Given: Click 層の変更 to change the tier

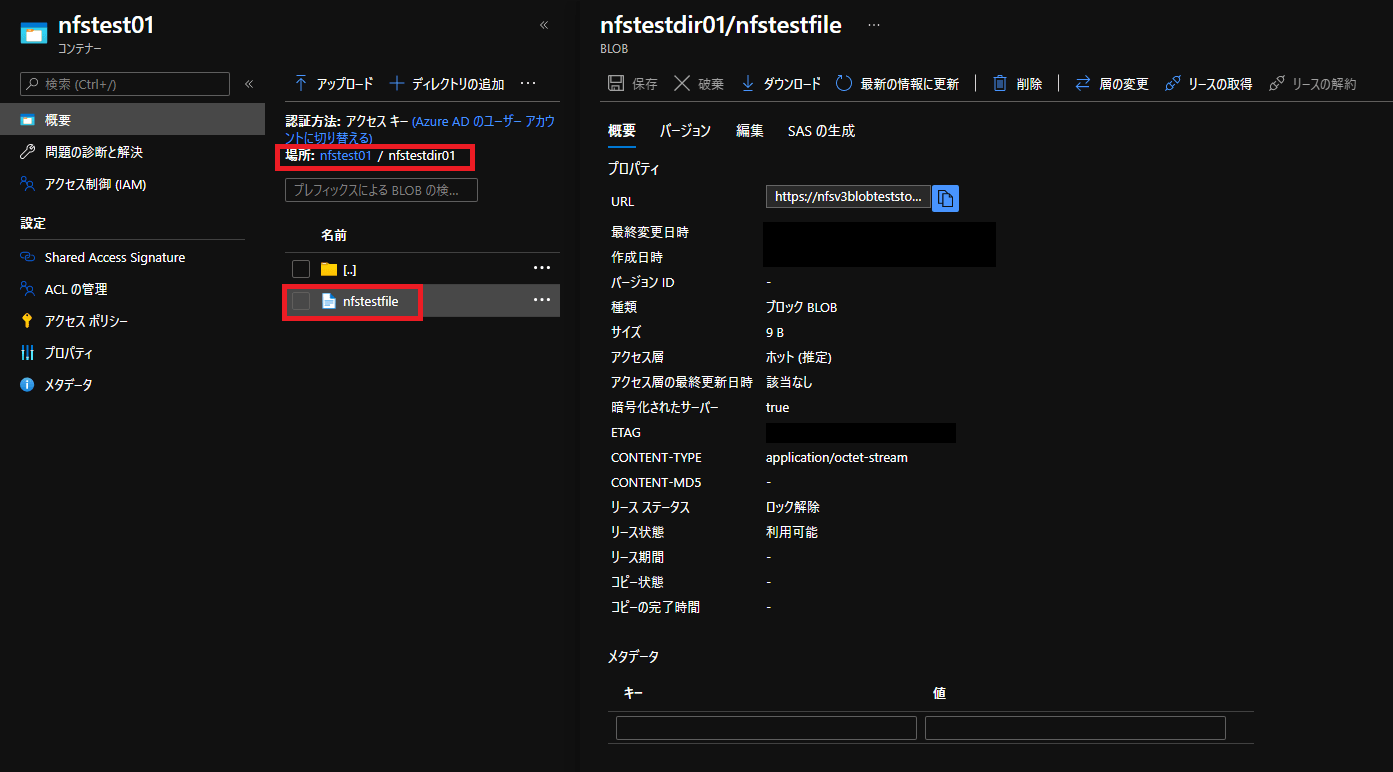Looking at the screenshot, I should (x=1111, y=84).
